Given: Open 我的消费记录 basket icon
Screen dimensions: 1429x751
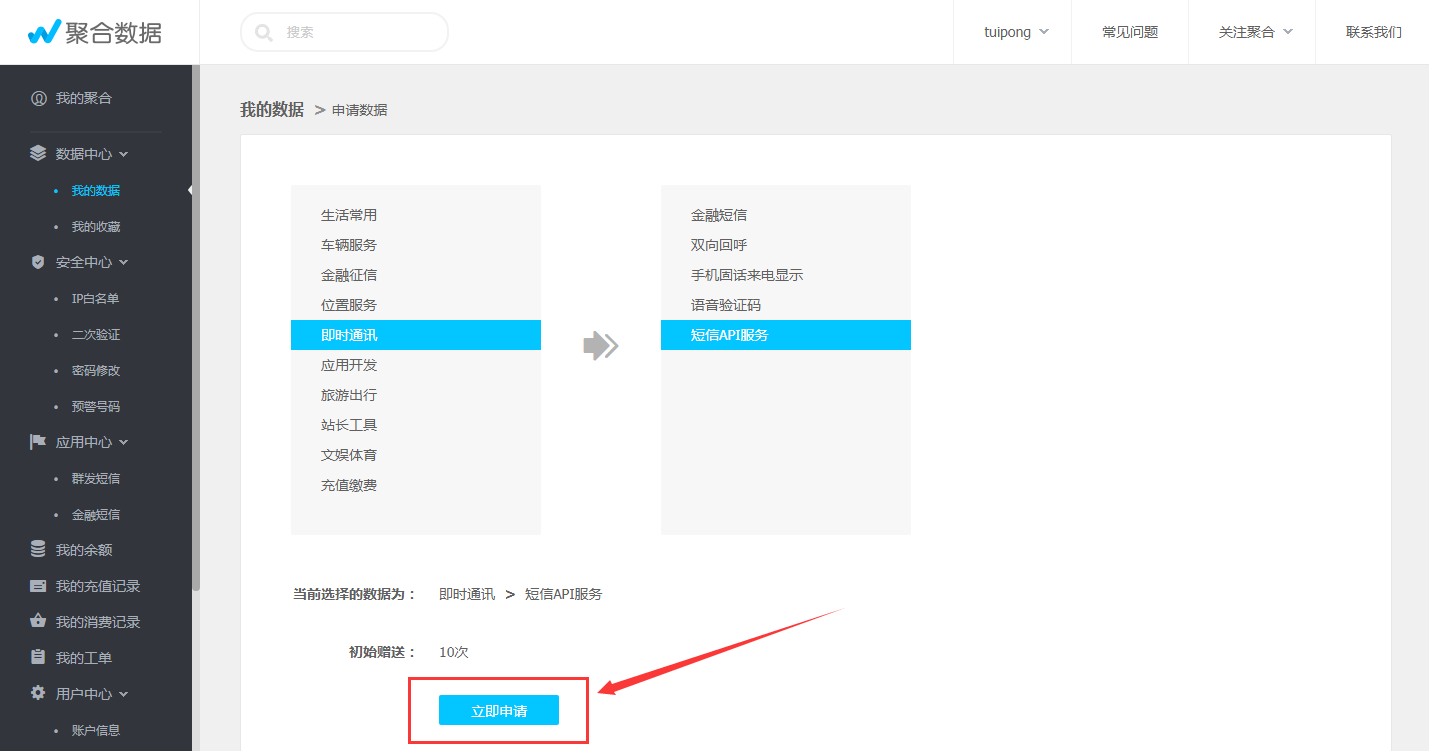Looking at the screenshot, I should 38,622.
